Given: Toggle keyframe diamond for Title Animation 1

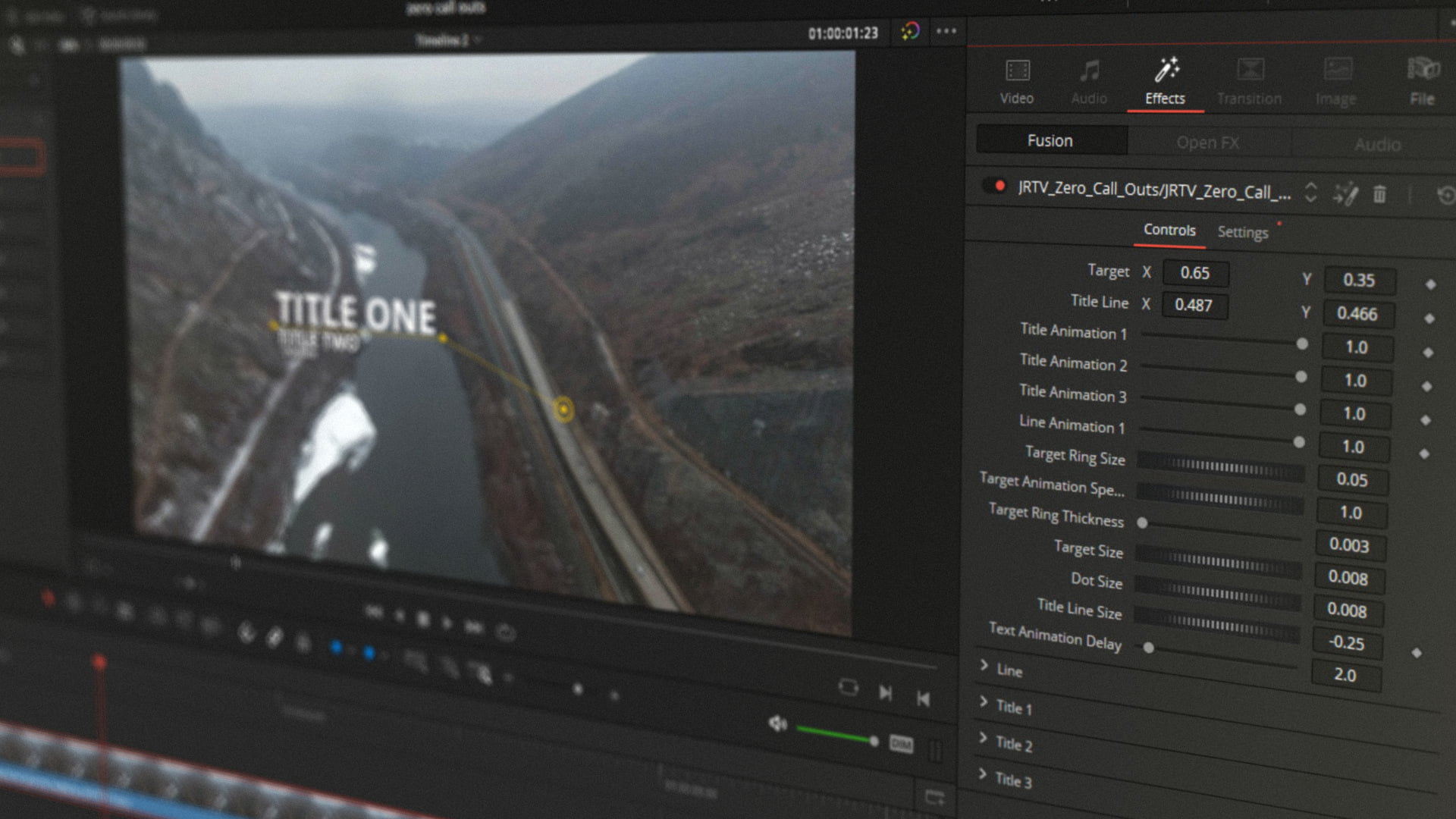Looking at the screenshot, I should click(1428, 353).
